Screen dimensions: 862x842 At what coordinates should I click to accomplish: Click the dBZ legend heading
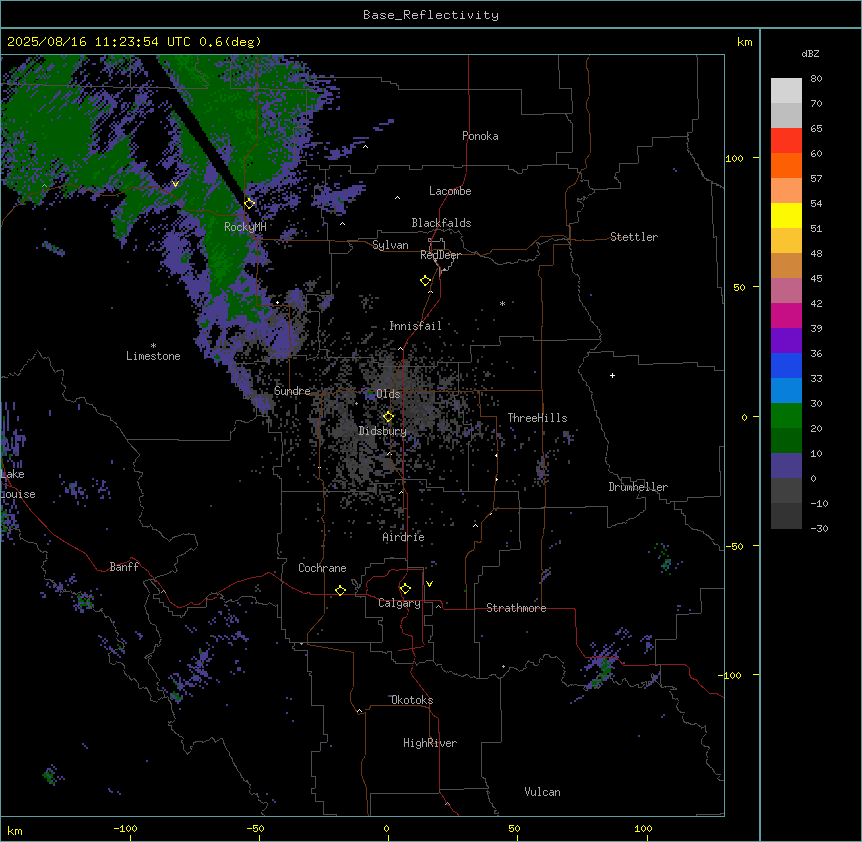point(810,53)
